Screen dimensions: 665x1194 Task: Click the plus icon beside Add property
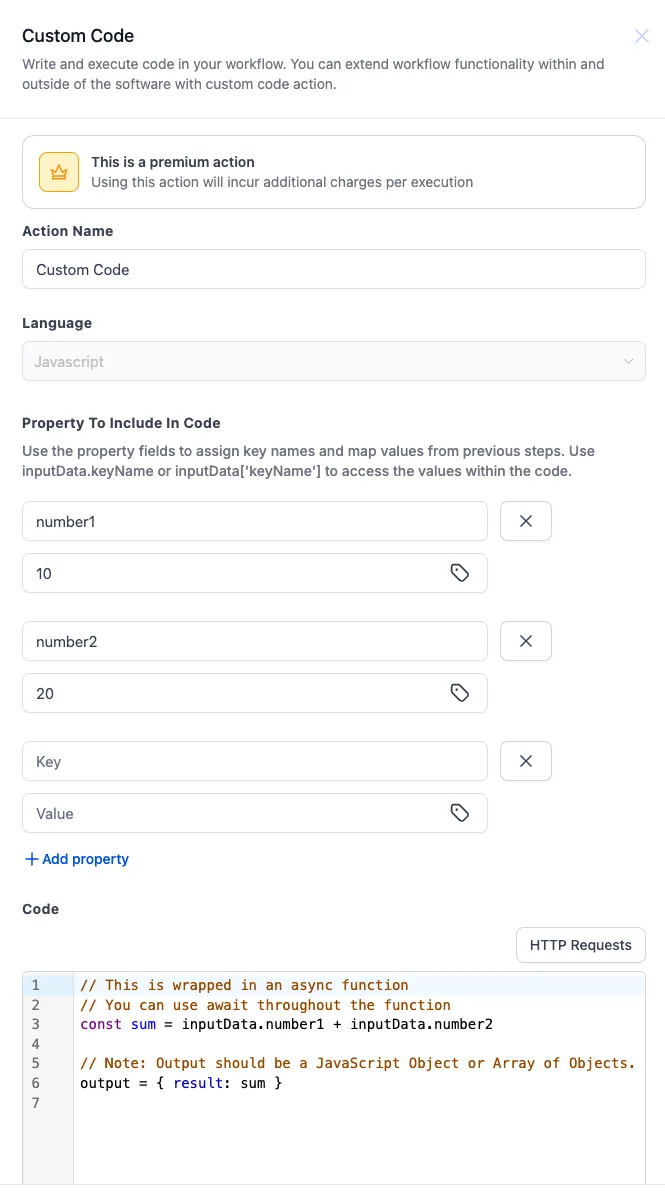tap(32, 859)
